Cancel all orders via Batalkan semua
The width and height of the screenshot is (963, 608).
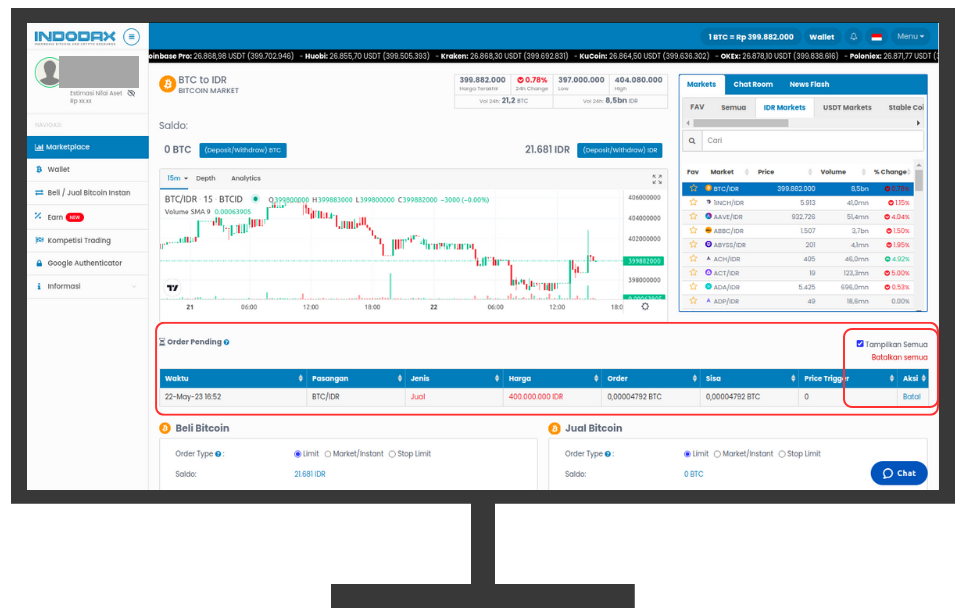pyautogui.click(x=899, y=357)
